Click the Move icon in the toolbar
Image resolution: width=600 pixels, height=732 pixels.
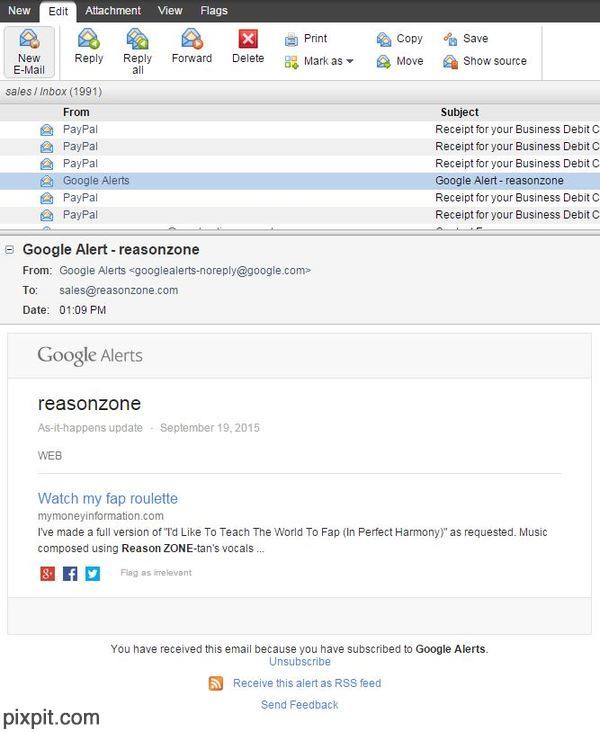point(384,62)
